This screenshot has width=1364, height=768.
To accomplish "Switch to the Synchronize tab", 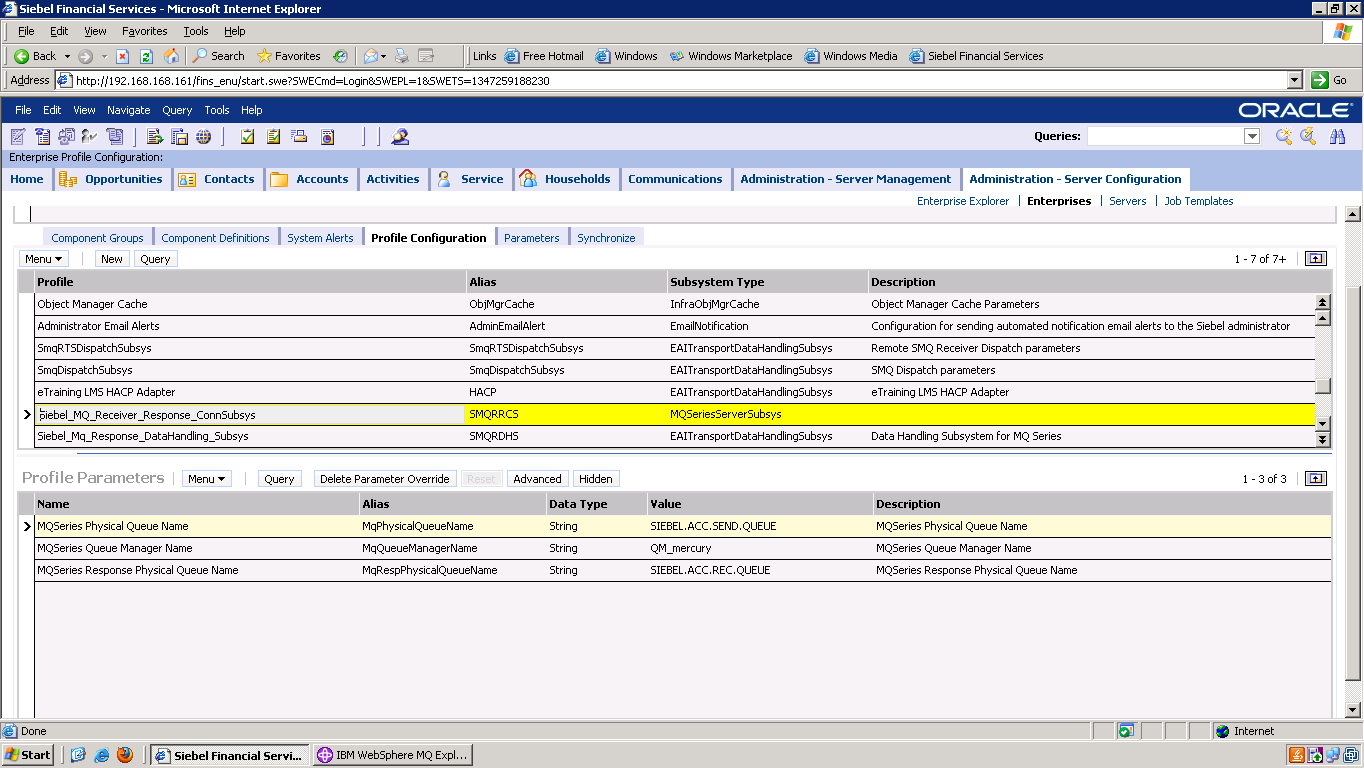I will 606,238.
